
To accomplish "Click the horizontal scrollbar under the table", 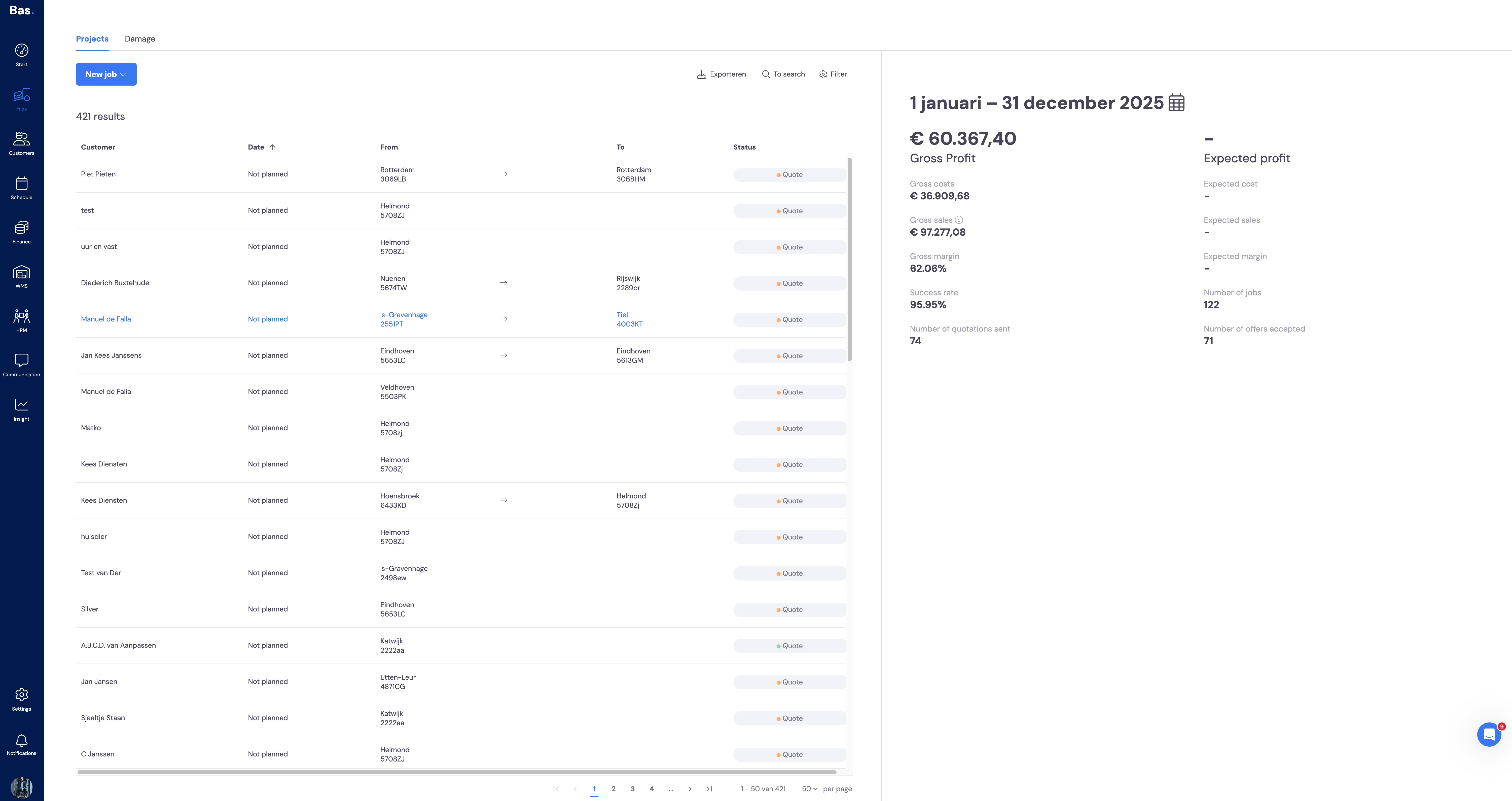I will (x=457, y=772).
